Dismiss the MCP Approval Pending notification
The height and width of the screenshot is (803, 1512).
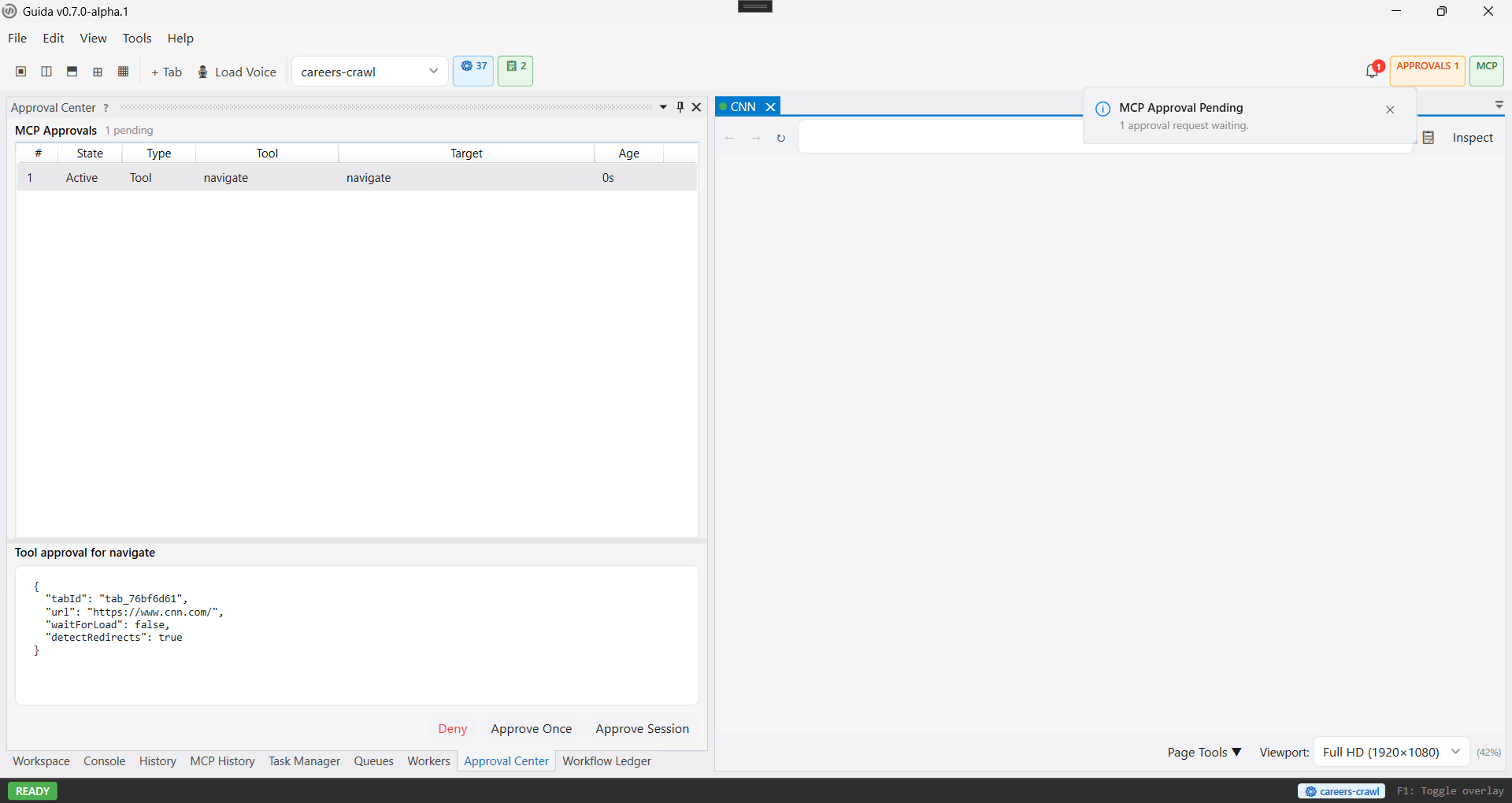(x=1390, y=109)
